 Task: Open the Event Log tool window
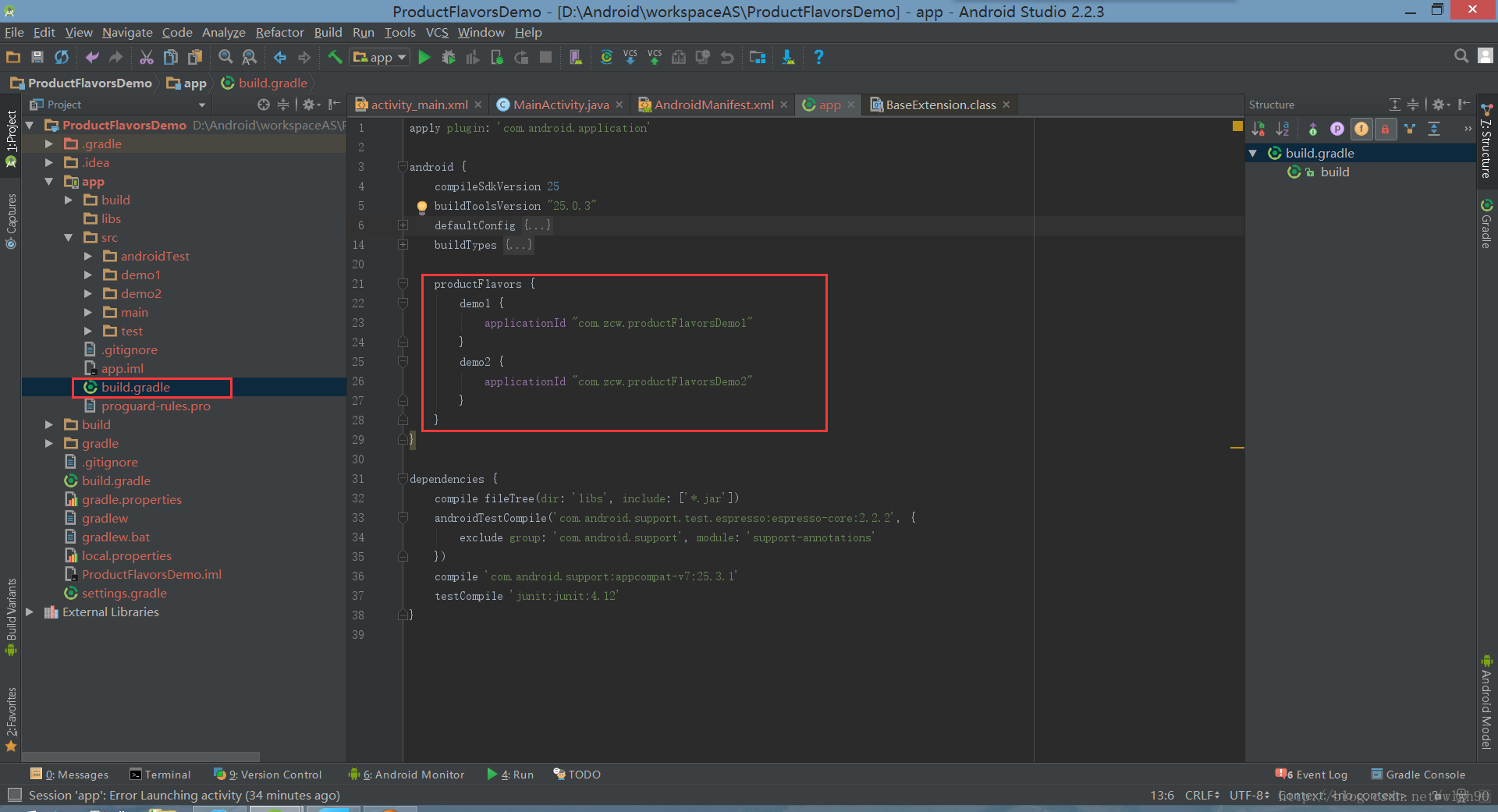(x=1312, y=775)
